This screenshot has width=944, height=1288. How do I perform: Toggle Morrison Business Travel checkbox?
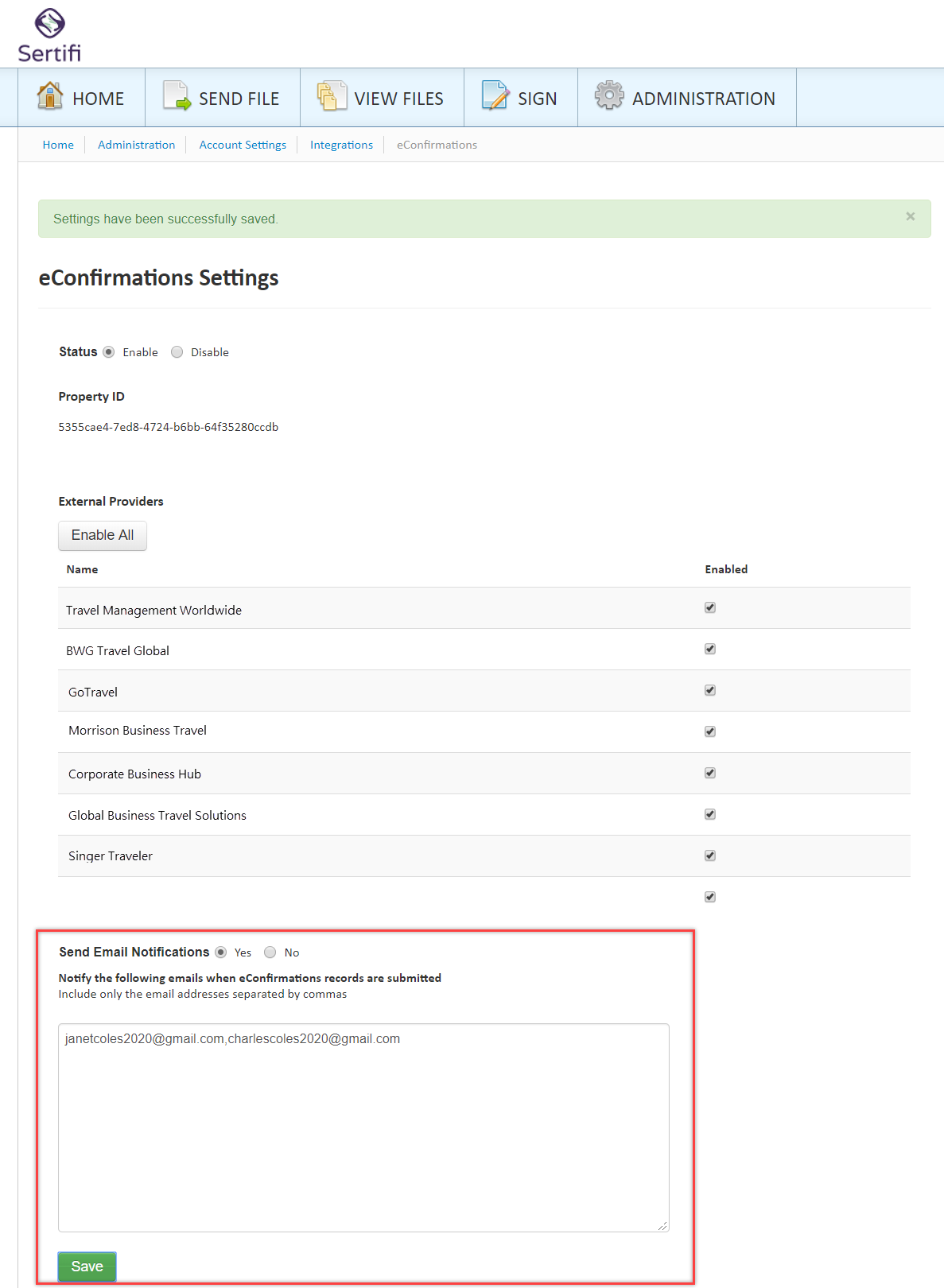coord(710,731)
